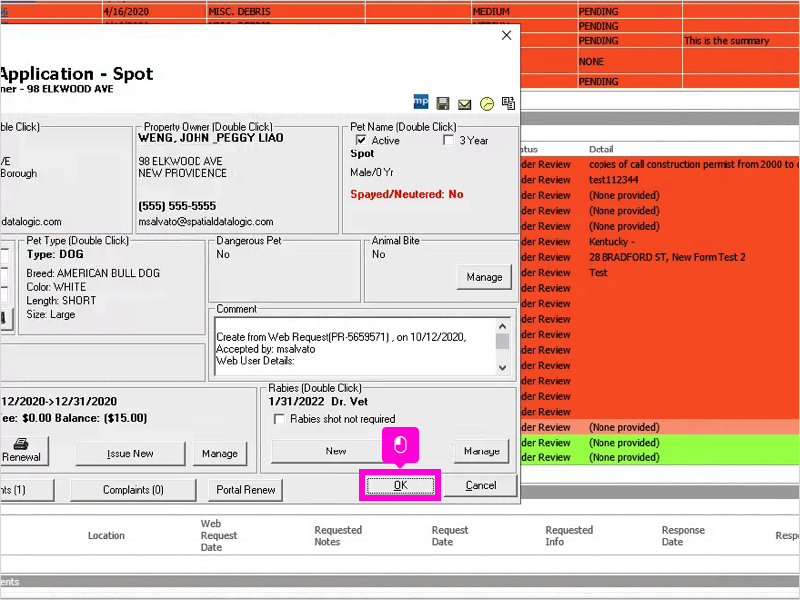800x600 pixels.
Task: Open the yellow clock history icon
Action: tap(487, 104)
